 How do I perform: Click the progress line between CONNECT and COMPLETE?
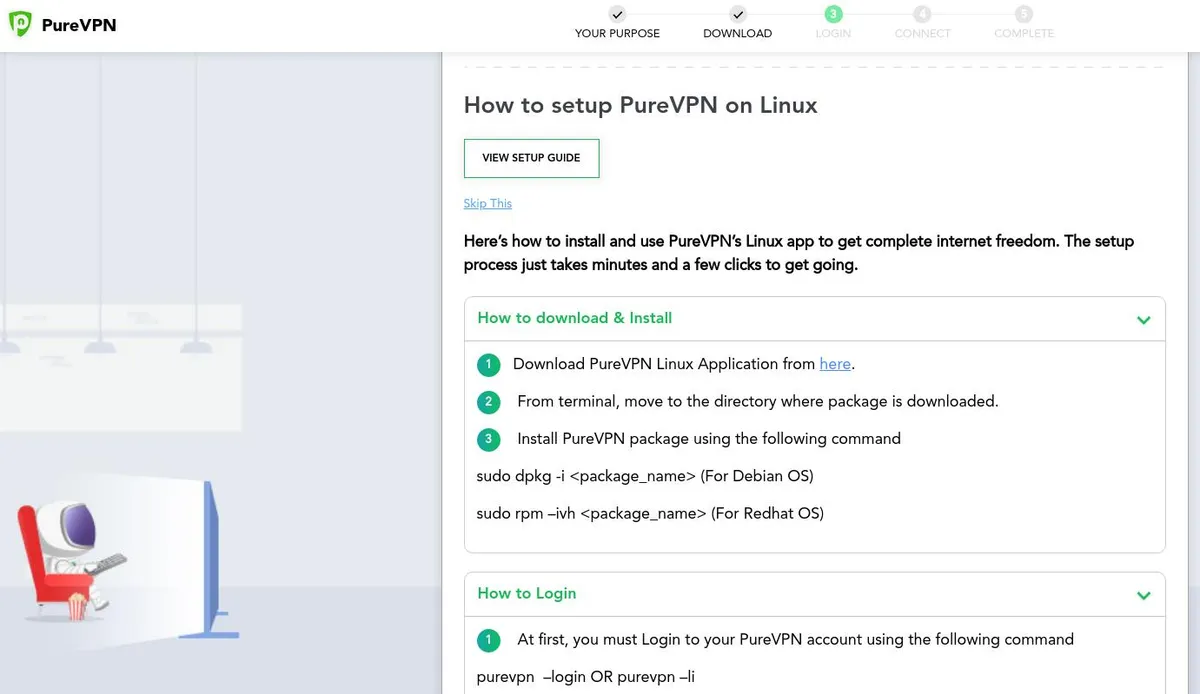pyautogui.click(x=972, y=14)
